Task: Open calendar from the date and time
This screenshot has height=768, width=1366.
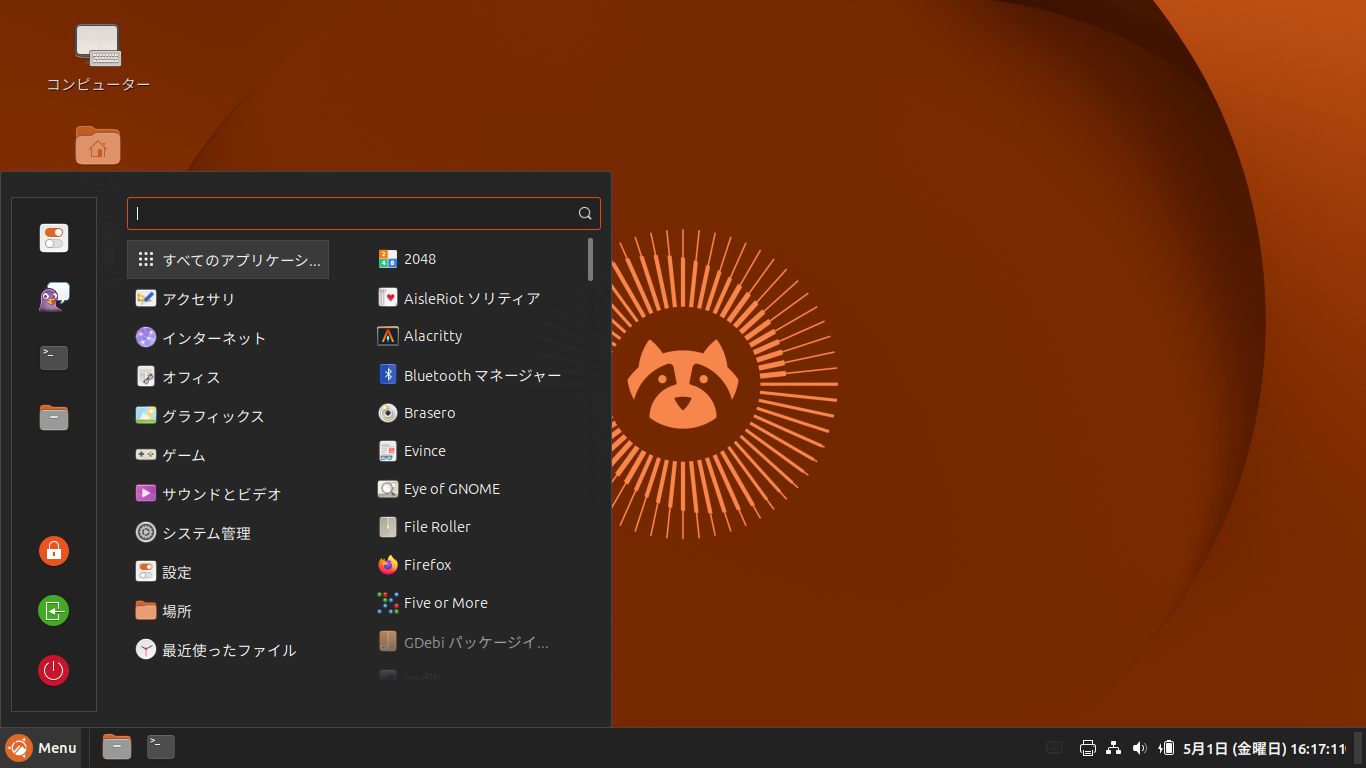Action: (1264, 748)
